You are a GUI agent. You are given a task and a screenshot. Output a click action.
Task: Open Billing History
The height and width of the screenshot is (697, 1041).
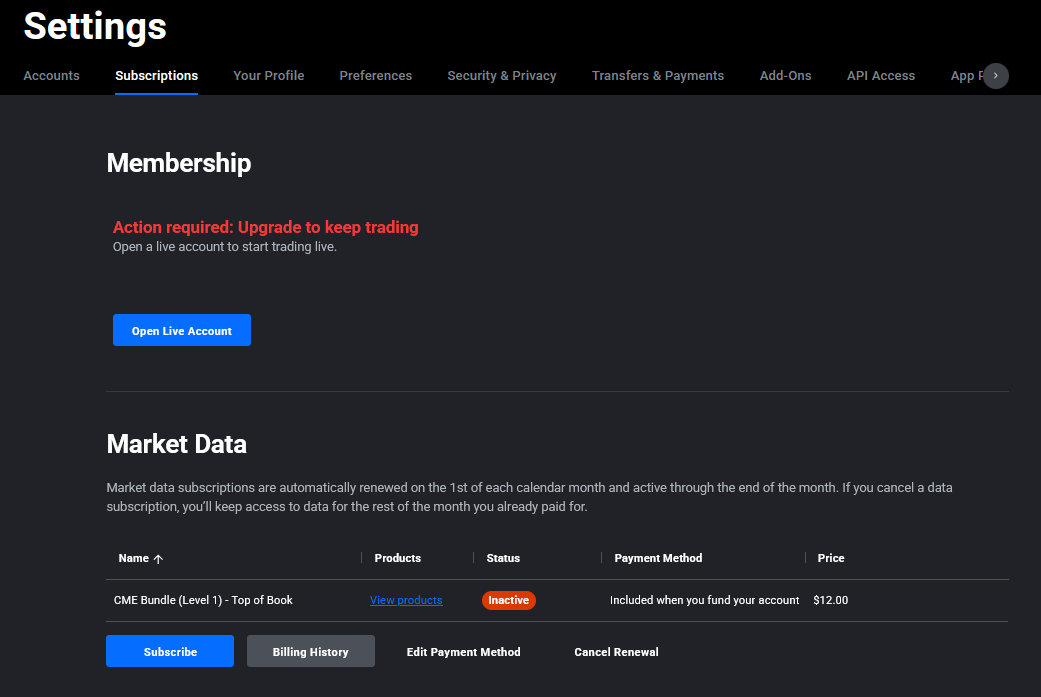(x=311, y=651)
